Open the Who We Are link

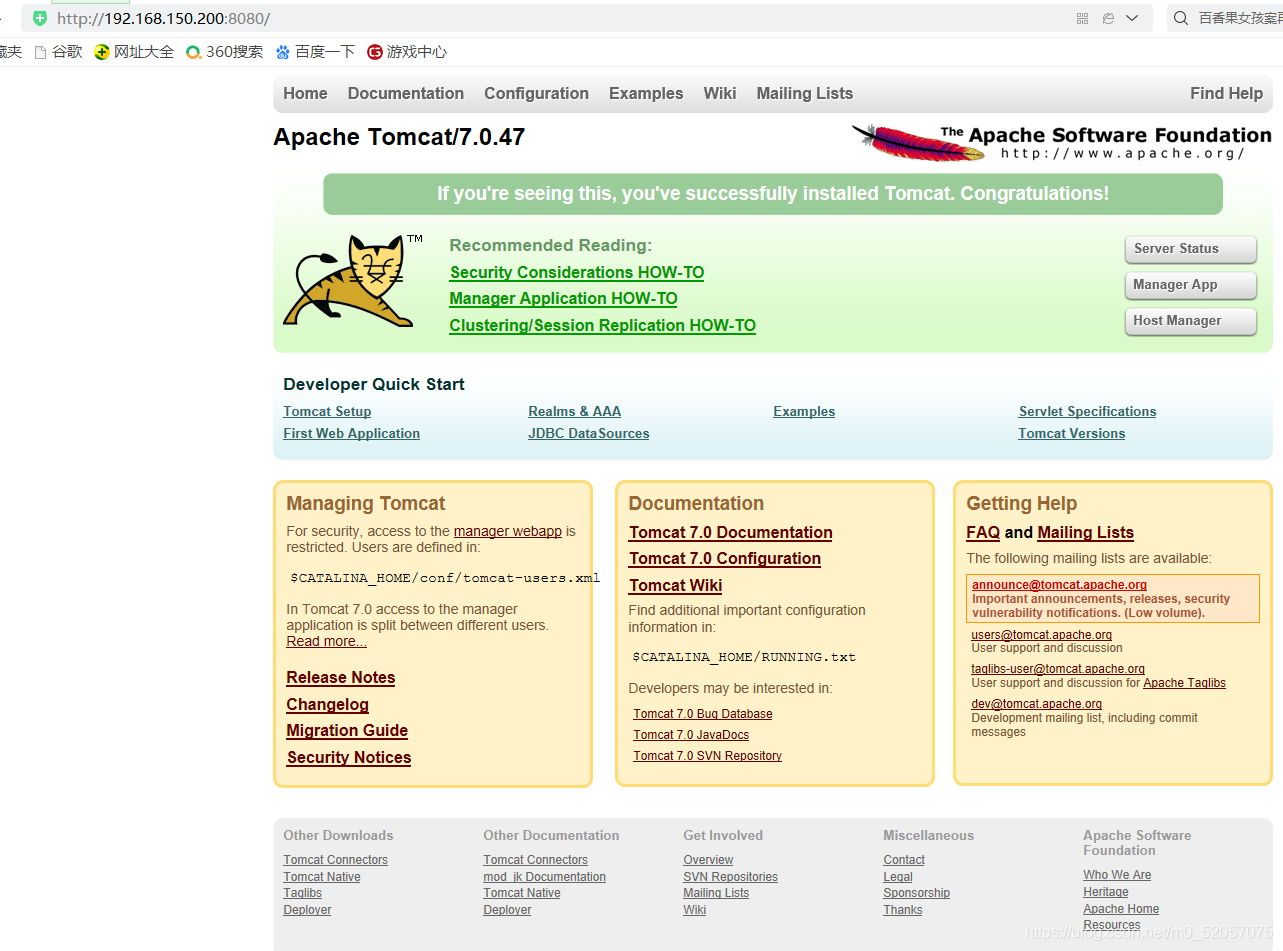point(1117,875)
